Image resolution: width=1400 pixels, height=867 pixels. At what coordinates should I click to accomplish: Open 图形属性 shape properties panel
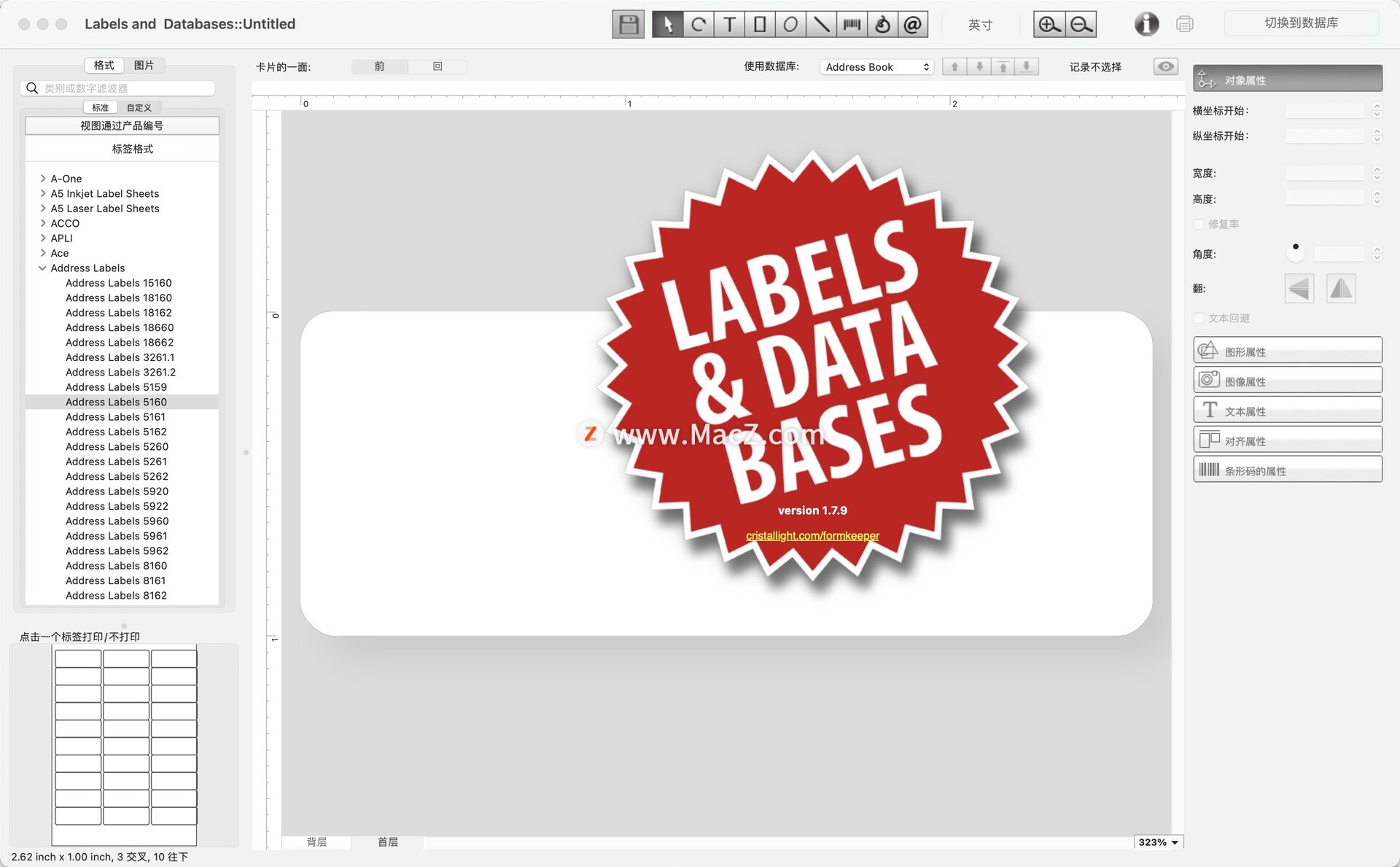pos(1288,350)
